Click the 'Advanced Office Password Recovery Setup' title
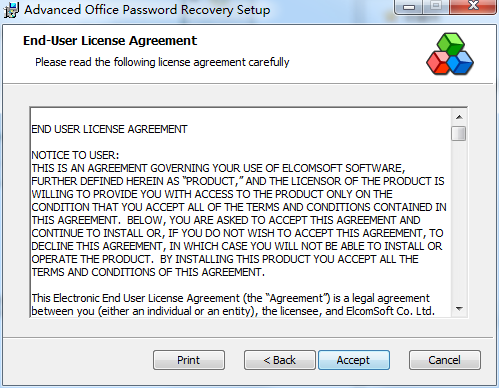This screenshot has width=499, height=388. (x=147, y=10)
